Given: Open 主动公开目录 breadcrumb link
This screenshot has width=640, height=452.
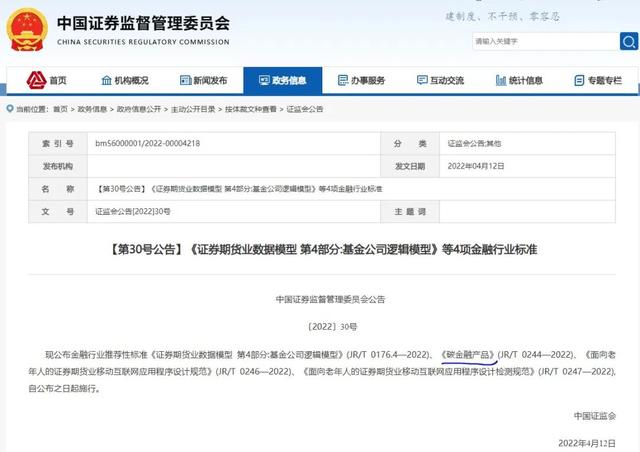Looking at the screenshot, I should pos(193,109).
